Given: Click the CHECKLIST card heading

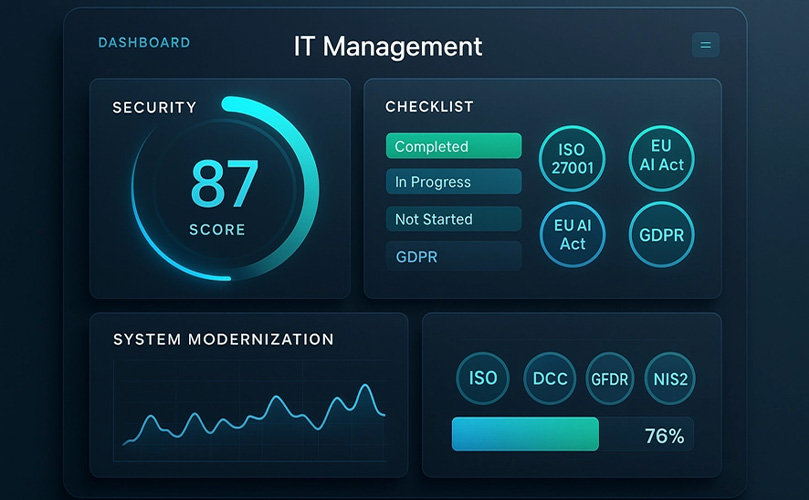Looking at the screenshot, I should [429, 107].
